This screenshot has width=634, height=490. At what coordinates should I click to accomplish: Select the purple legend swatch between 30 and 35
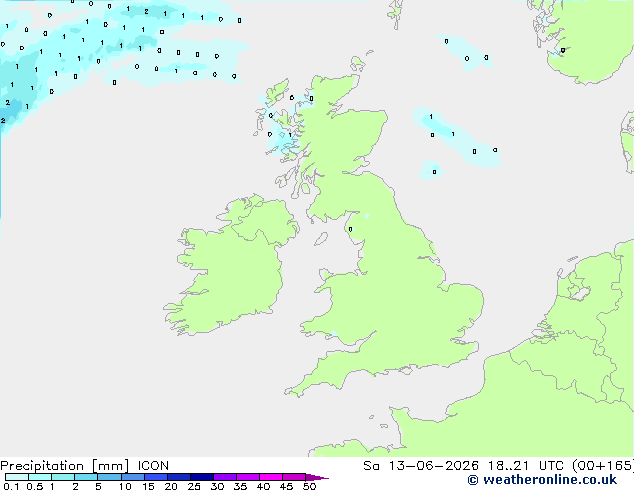(x=225, y=477)
